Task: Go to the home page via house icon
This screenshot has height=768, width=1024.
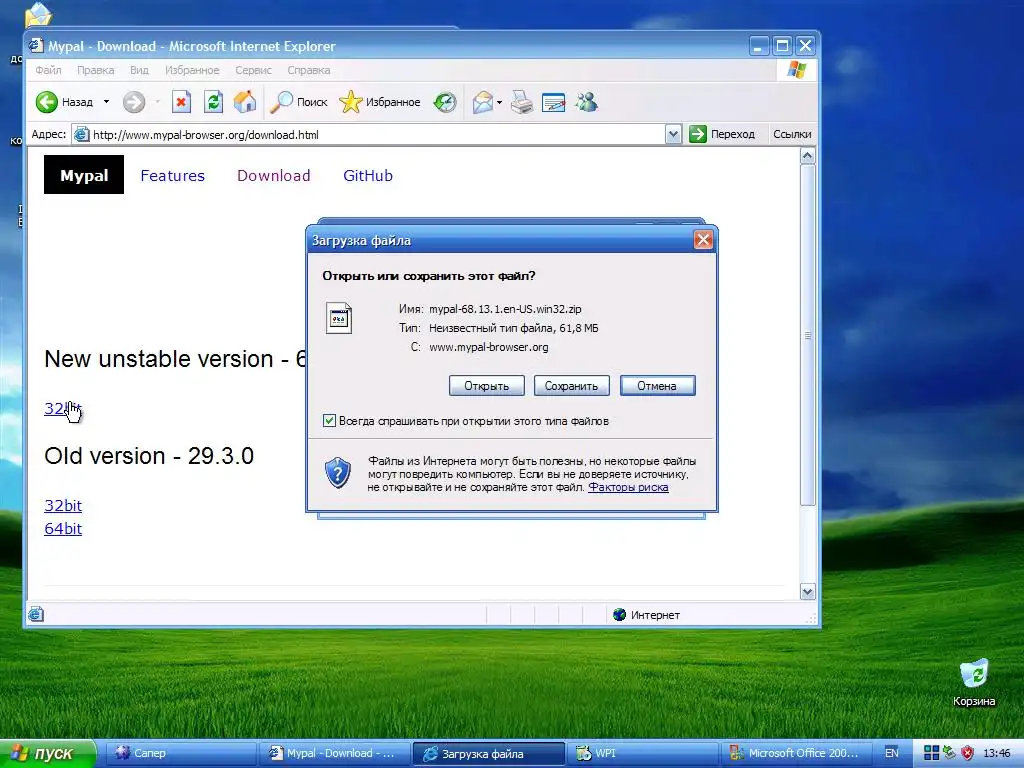Action: tap(245, 102)
